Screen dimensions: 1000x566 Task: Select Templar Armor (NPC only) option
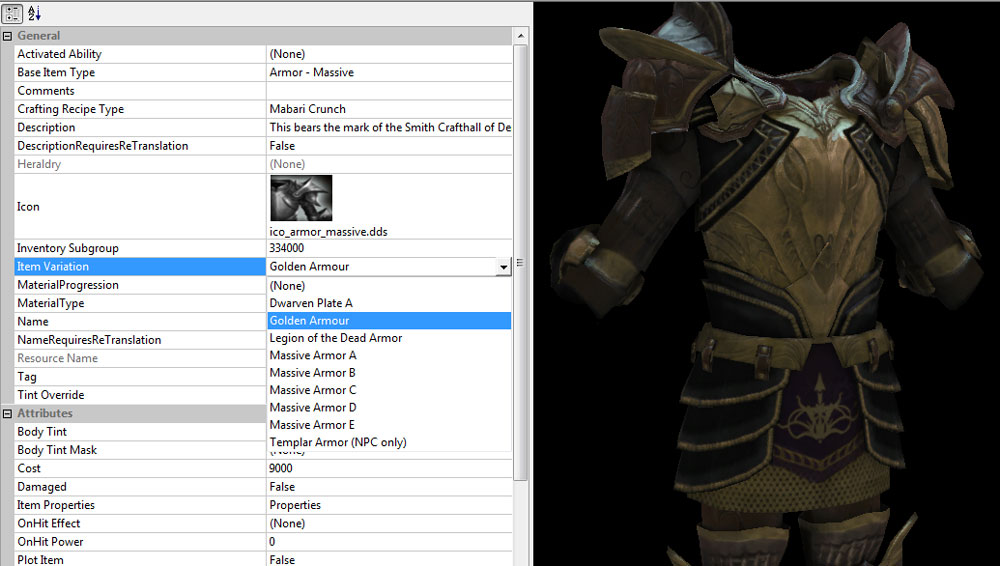tap(338, 442)
